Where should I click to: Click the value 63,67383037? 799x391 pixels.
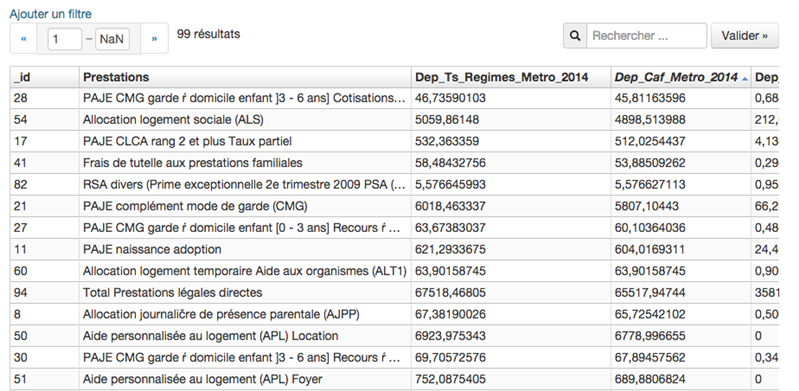pos(450,228)
